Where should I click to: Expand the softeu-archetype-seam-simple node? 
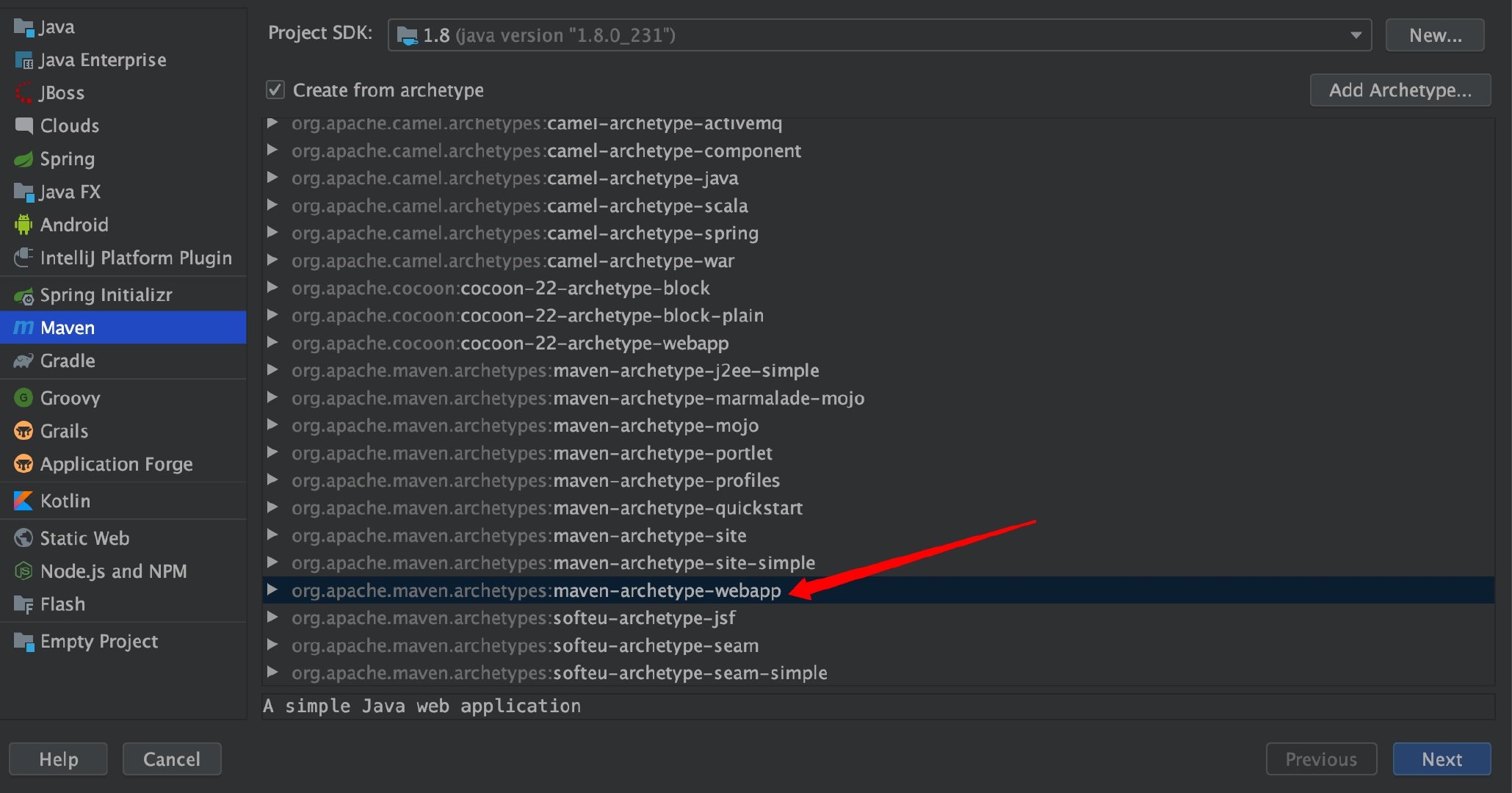272,673
